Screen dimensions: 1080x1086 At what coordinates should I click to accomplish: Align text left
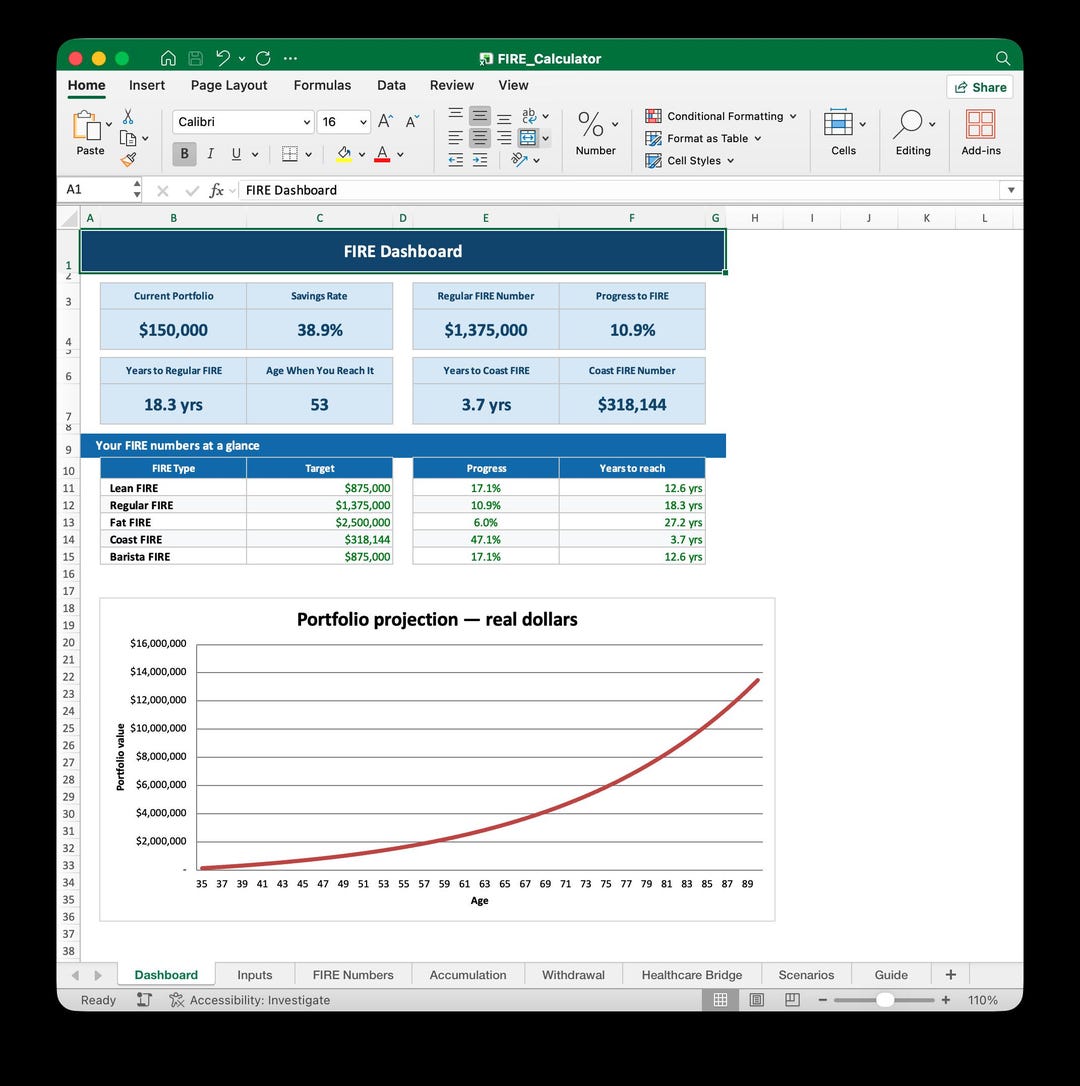[x=455, y=138]
